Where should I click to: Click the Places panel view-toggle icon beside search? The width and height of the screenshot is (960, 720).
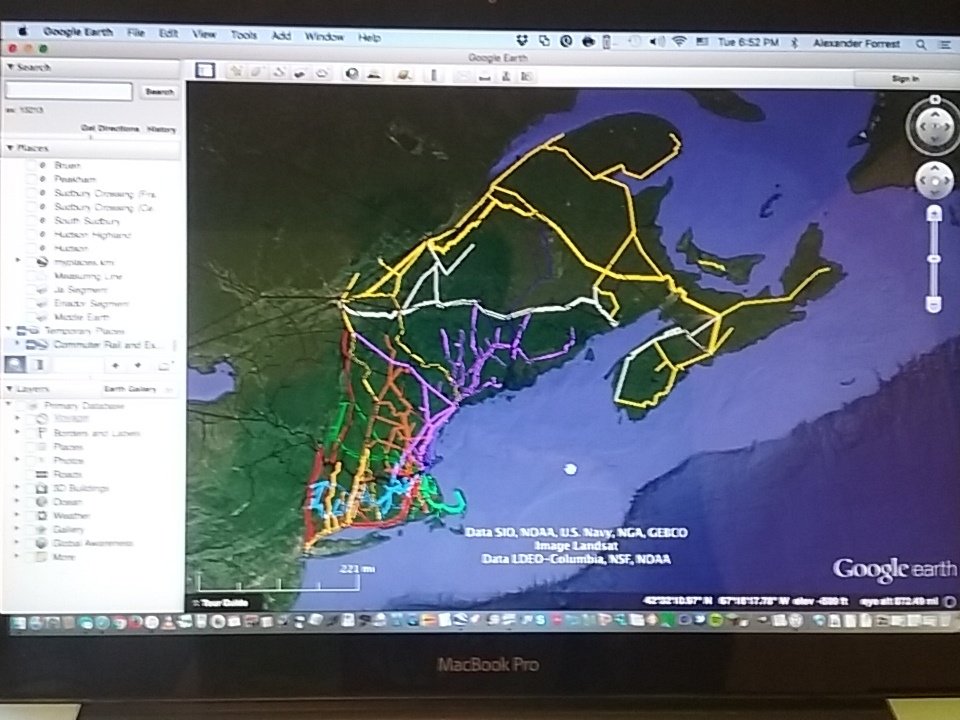pos(39,365)
